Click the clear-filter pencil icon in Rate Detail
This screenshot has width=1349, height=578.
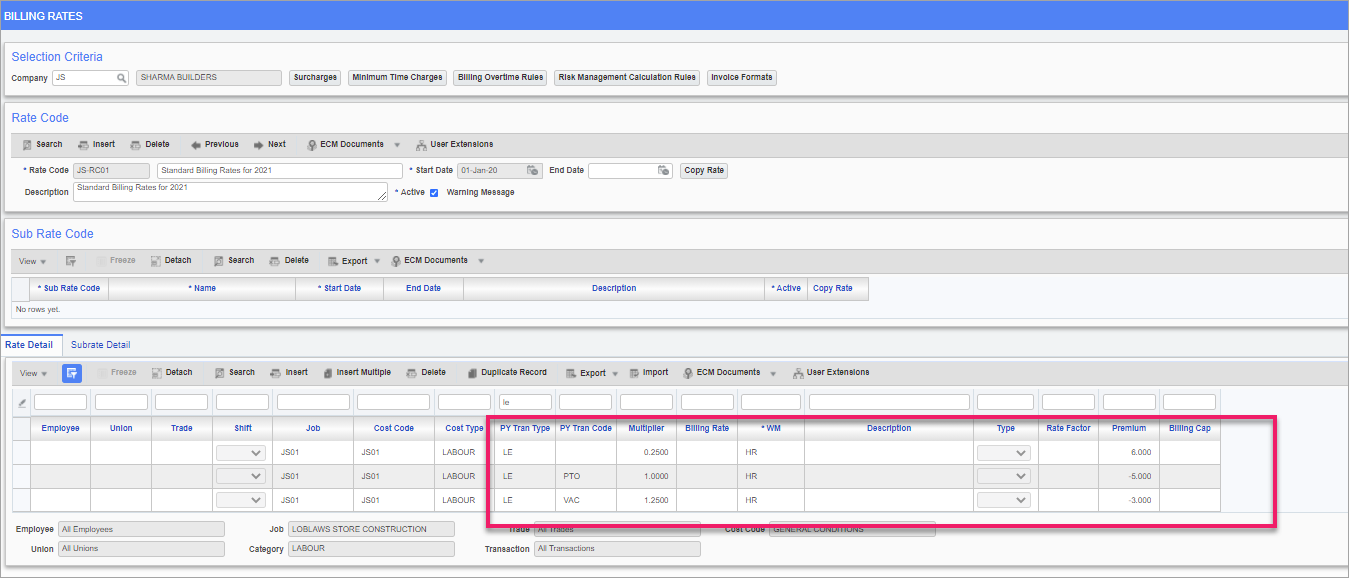point(22,403)
